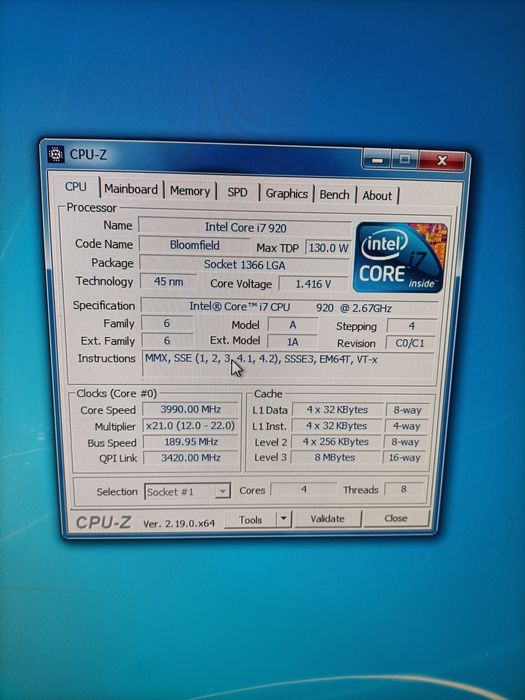Click the Level 3 16-way value
The width and height of the screenshot is (525, 700).
coord(404,458)
